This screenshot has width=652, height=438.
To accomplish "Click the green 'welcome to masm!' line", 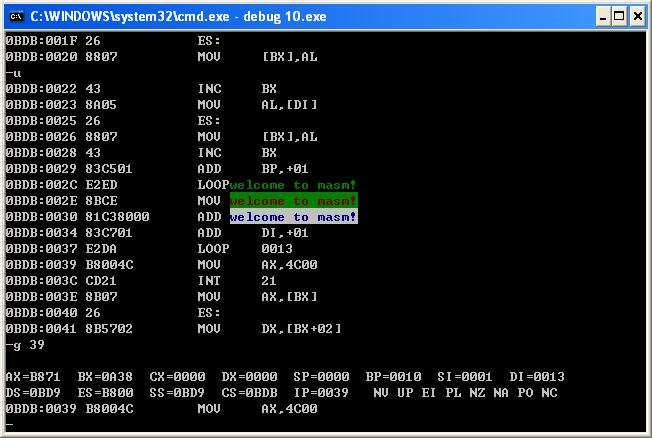I will pyautogui.click(x=293, y=185).
